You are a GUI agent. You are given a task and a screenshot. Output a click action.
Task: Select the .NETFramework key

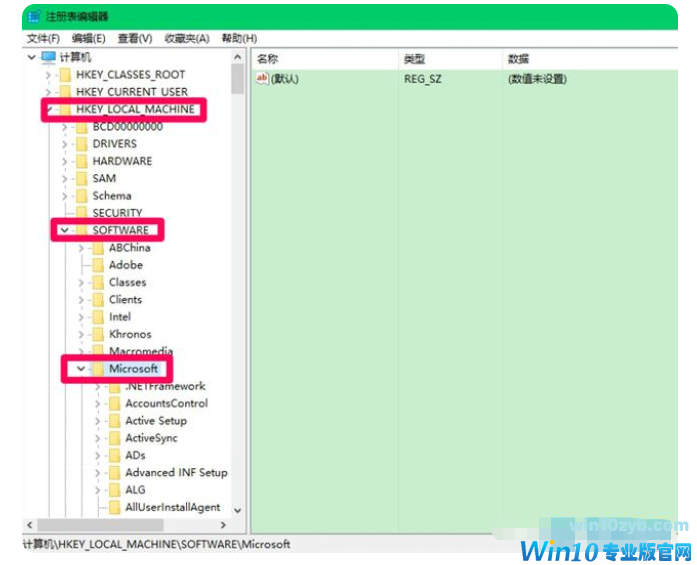(x=165, y=386)
